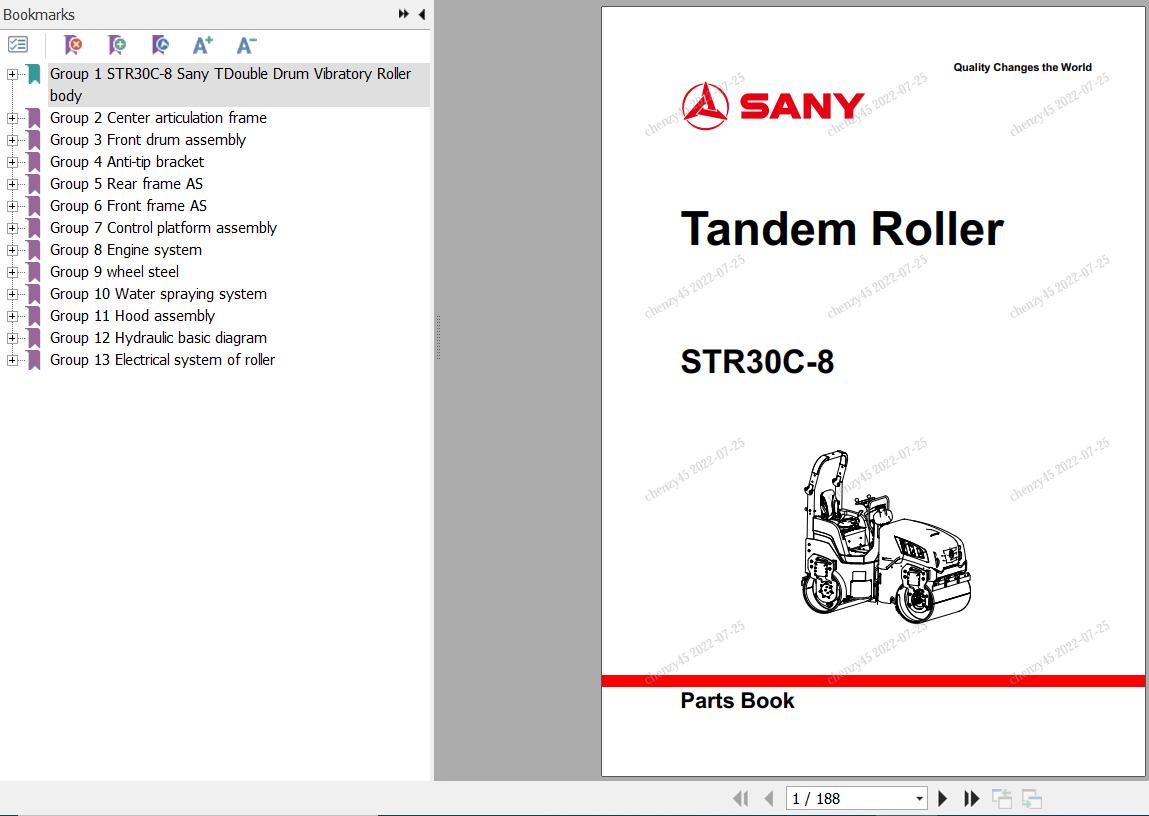Viewport: 1149px width, 816px height.
Task: Expand Group 11 Hood assembly node
Action: point(12,316)
